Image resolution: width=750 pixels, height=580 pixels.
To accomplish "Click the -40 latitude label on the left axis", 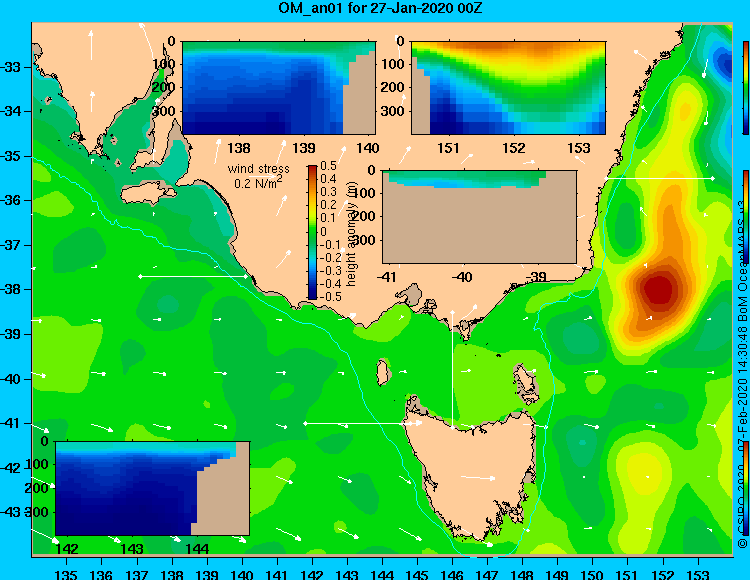I will (11, 379).
